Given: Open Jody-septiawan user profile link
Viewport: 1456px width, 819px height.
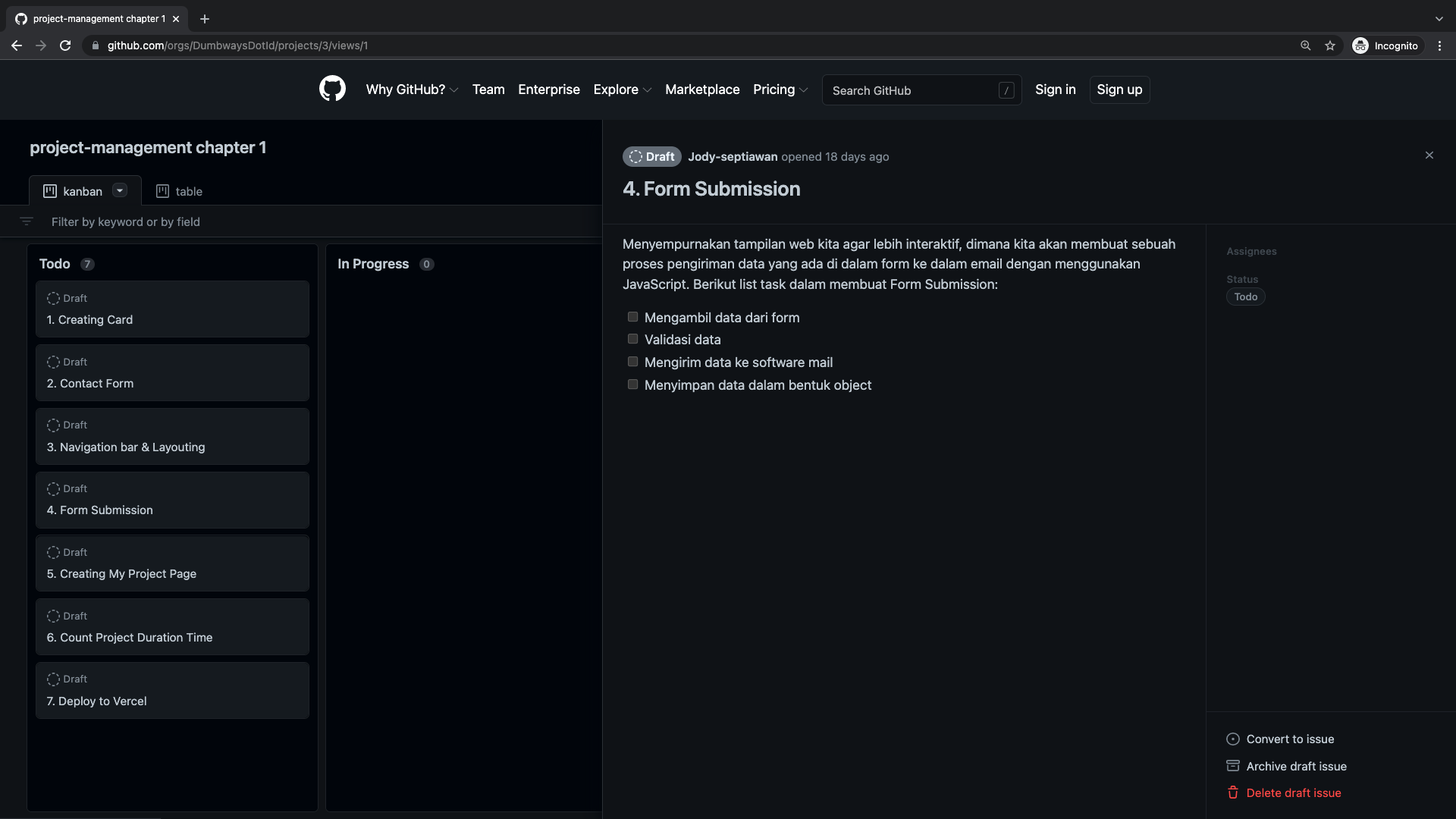Looking at the screenshot, I should click(733, 156).
